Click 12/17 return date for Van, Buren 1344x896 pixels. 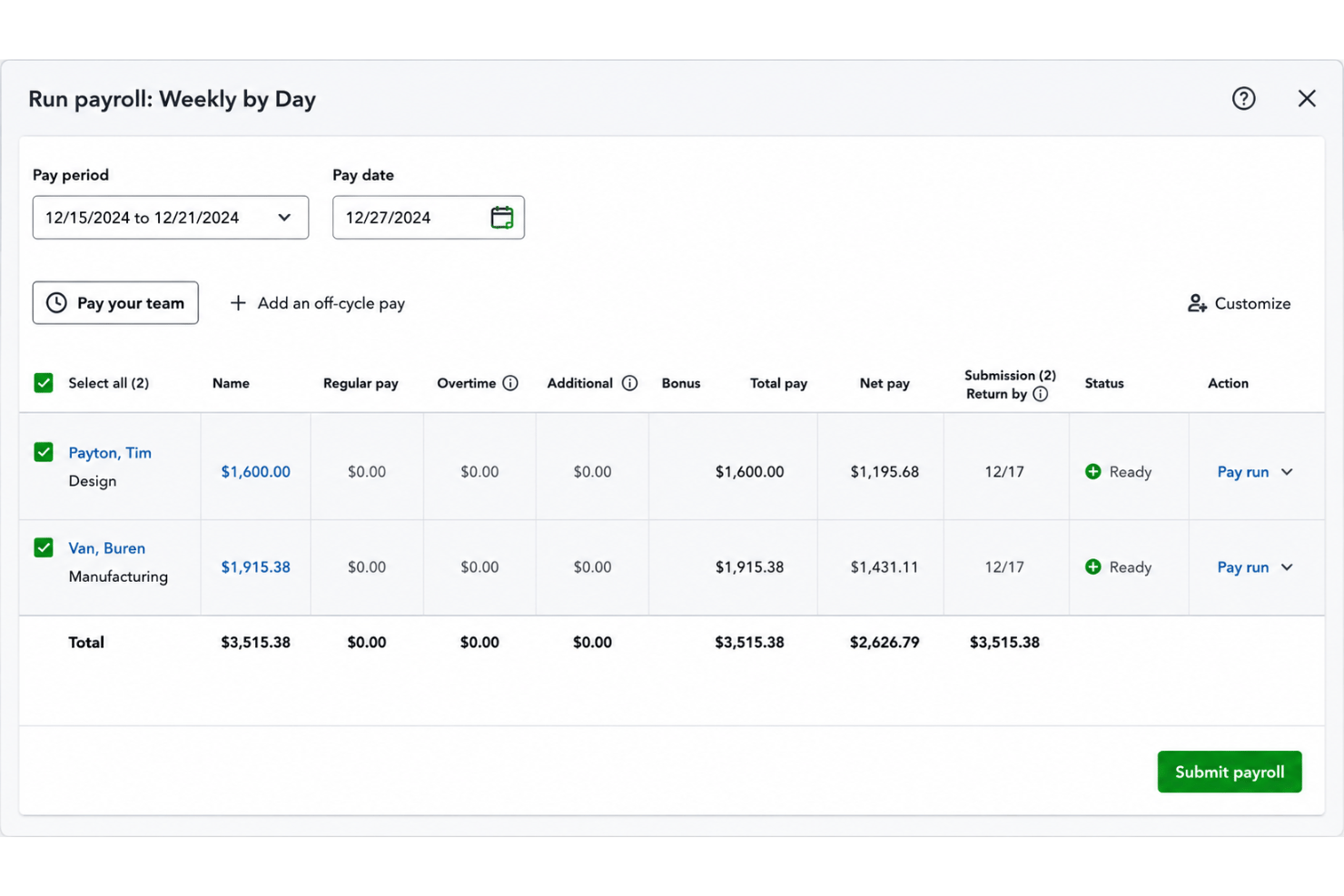click(x=1004, y=567)
